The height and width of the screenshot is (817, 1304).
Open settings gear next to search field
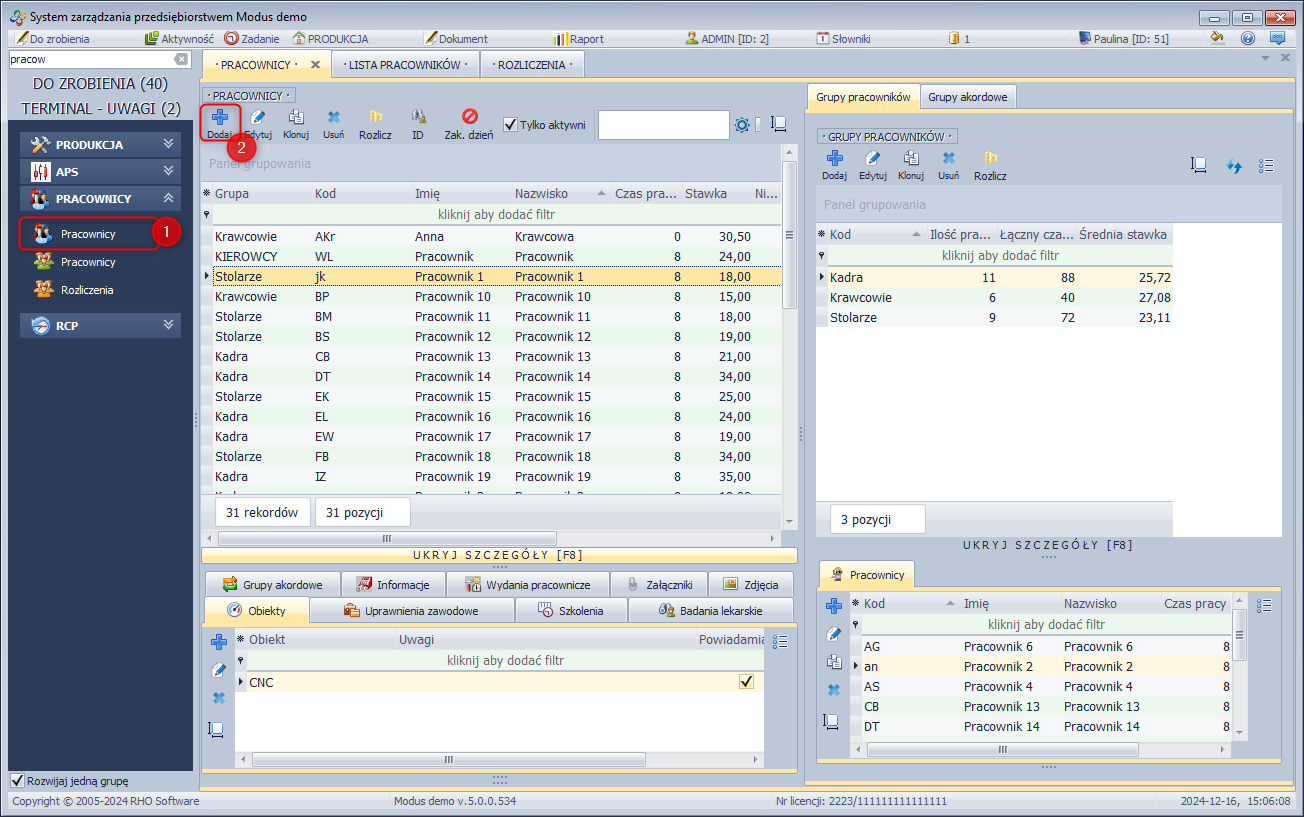[742, 125]
